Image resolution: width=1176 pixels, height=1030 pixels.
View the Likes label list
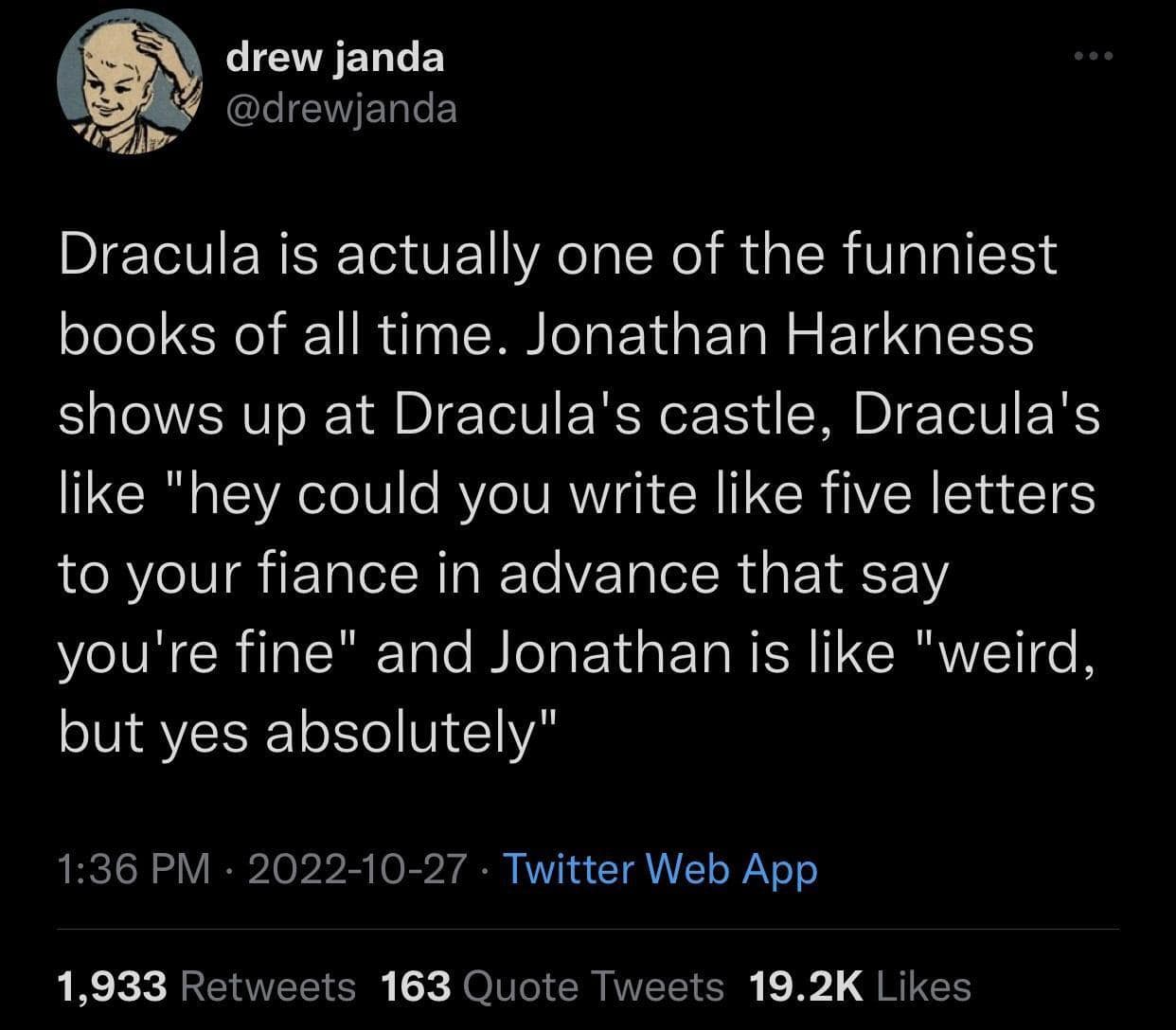925,986
